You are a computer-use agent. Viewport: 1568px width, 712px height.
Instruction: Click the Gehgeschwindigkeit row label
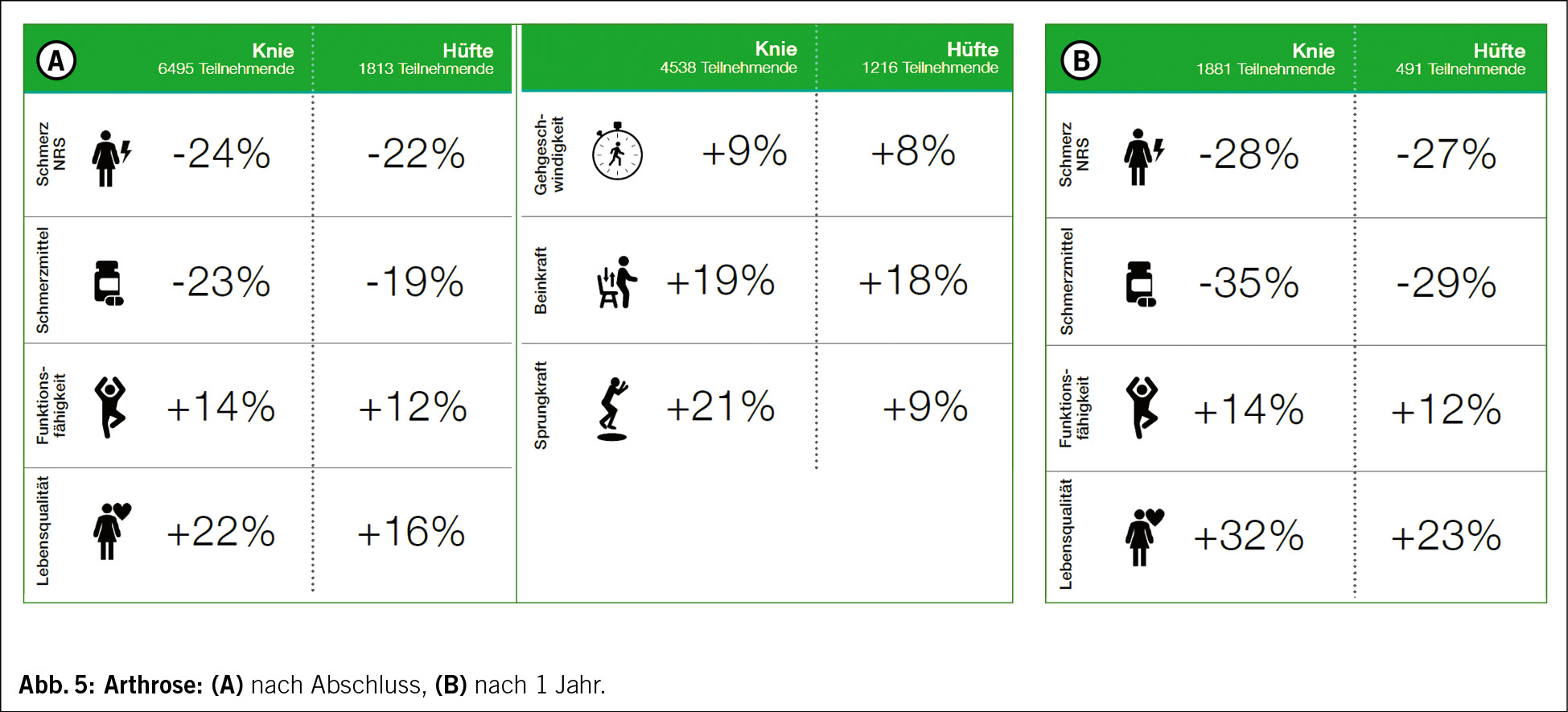tap(549, 154)
